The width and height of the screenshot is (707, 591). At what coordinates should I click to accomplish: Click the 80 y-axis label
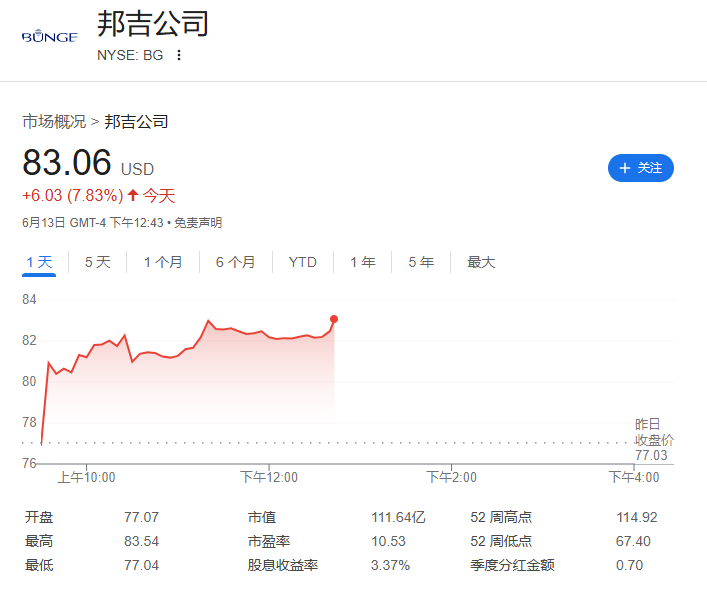[x=29, y=381]
